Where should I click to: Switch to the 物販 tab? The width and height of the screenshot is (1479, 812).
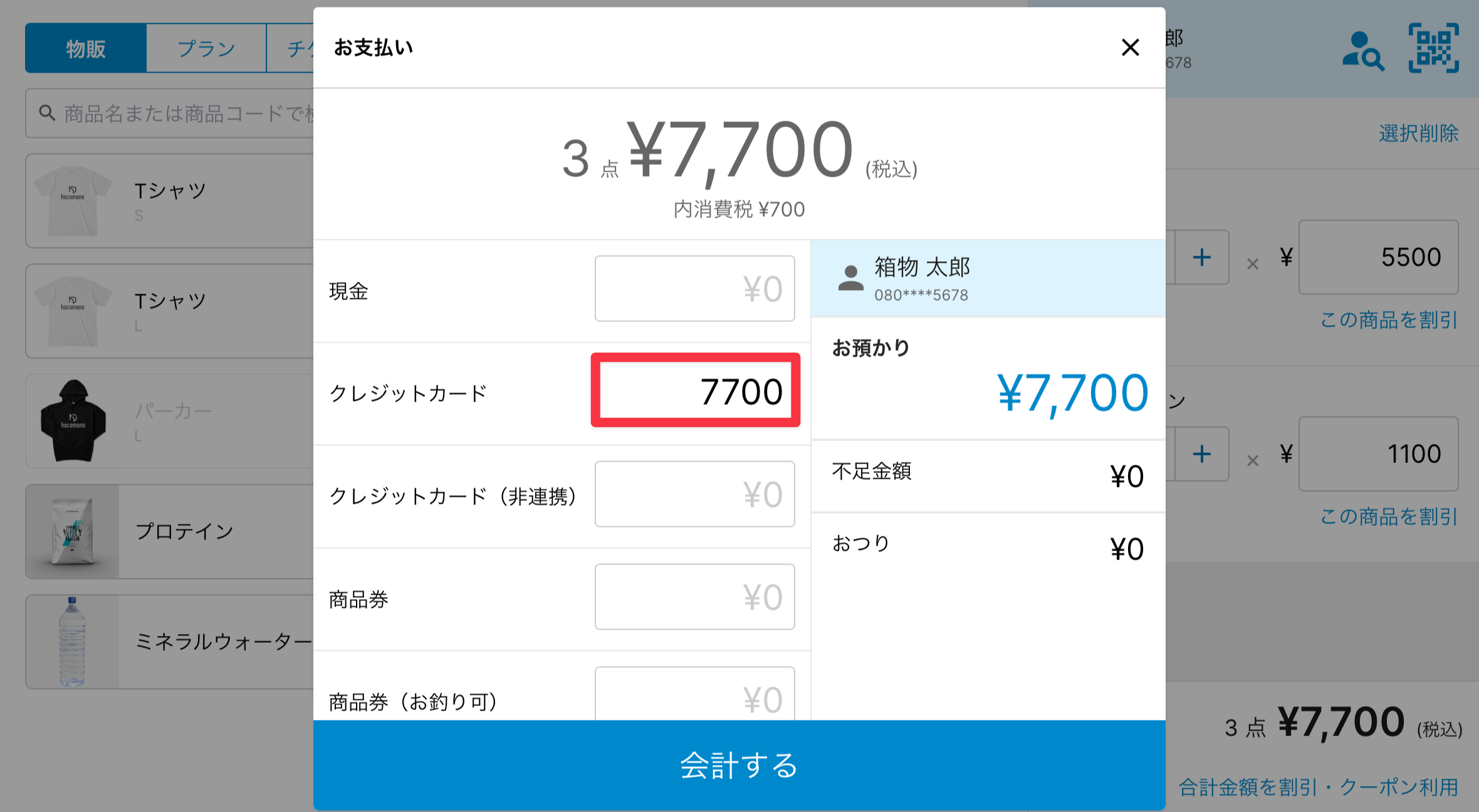[86, 48]
